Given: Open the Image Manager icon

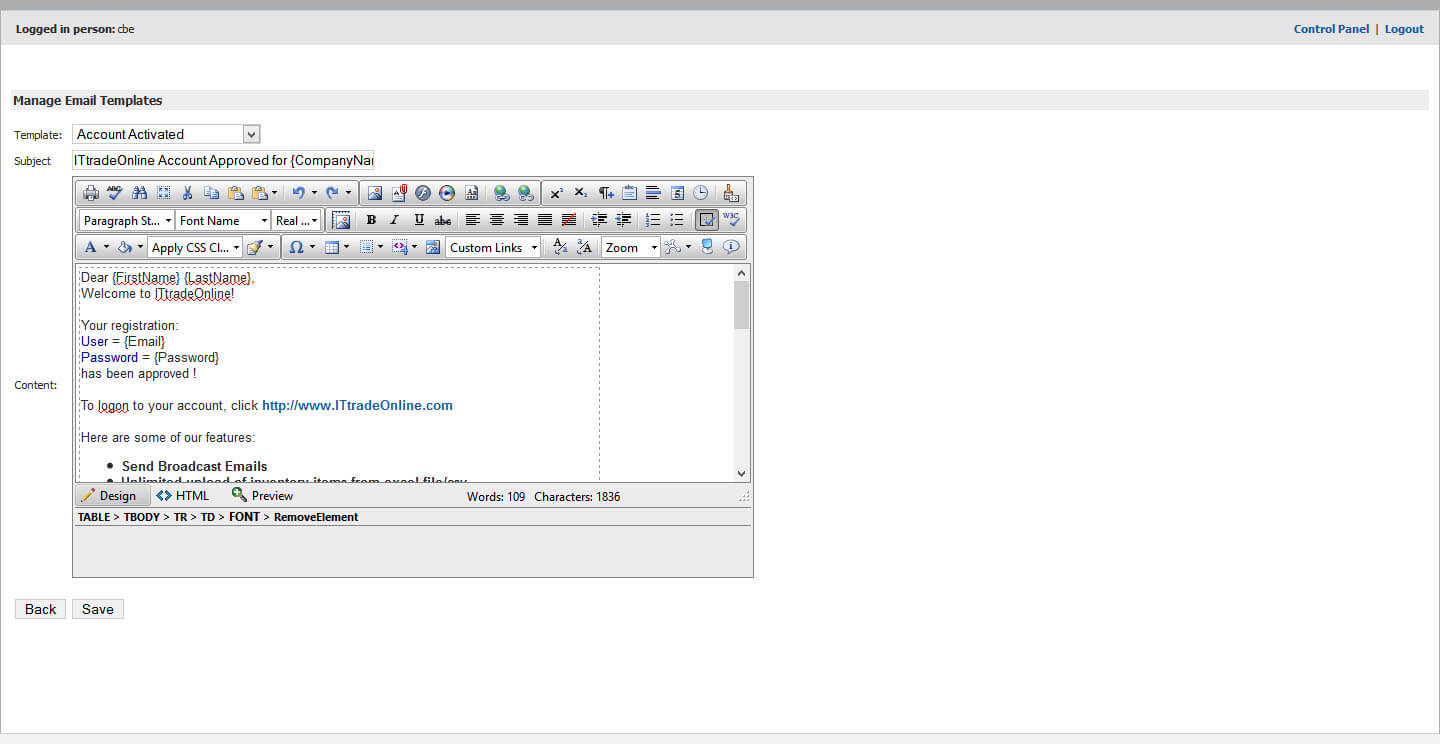Looking at the screenshot, I should [375, 193].
